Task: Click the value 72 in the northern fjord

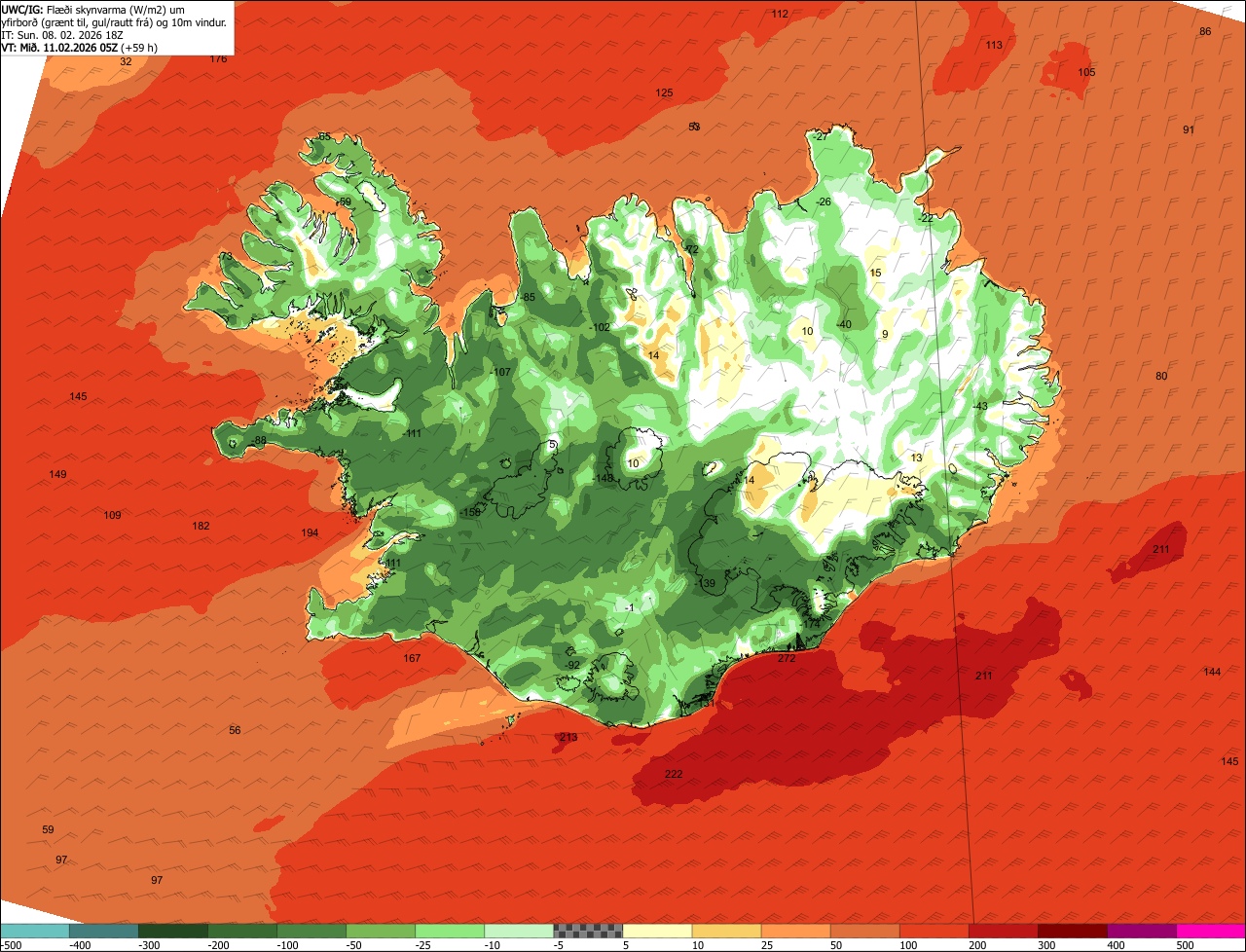Action: point(692,250)
